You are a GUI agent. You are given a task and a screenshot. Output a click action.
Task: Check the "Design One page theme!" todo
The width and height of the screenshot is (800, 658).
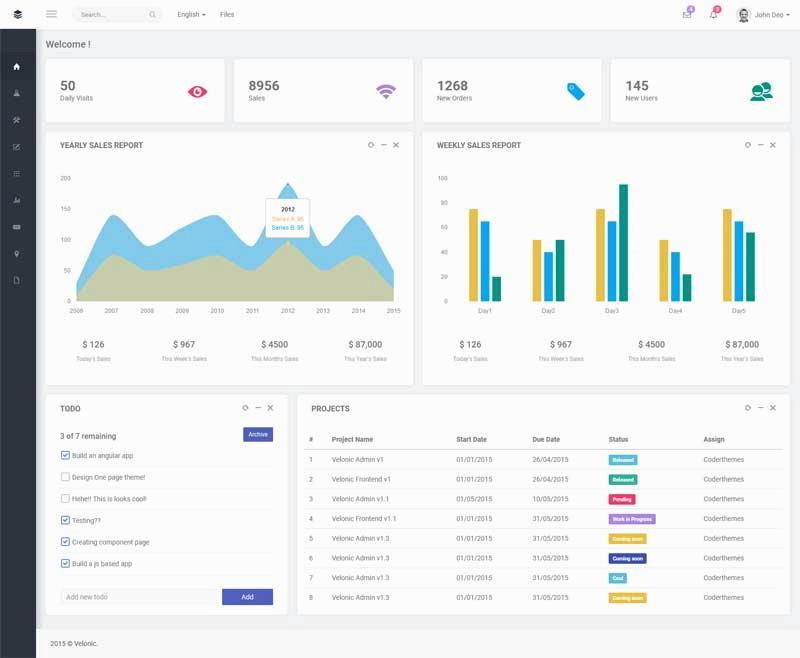tap(65, 477)
